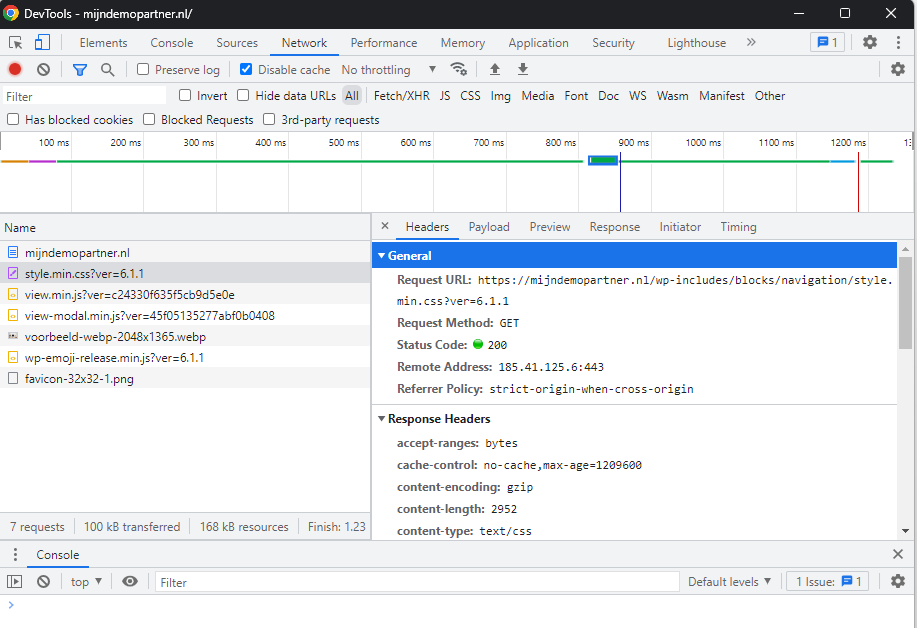
Task: Open the Default levels dropdown
Action: [x=729, y=582]
